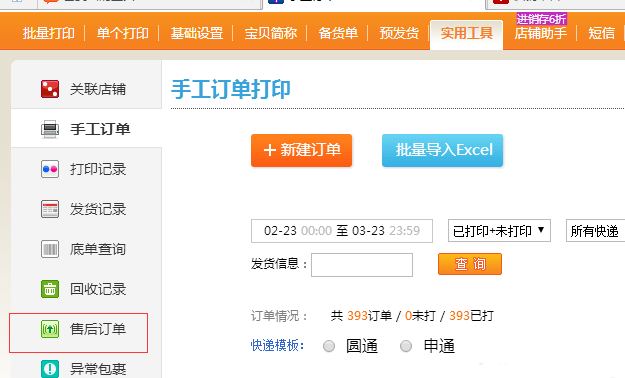Screen dimensions: 625x378
Task: Click the 底单查询 barcode icon
Action: point(50,249)
